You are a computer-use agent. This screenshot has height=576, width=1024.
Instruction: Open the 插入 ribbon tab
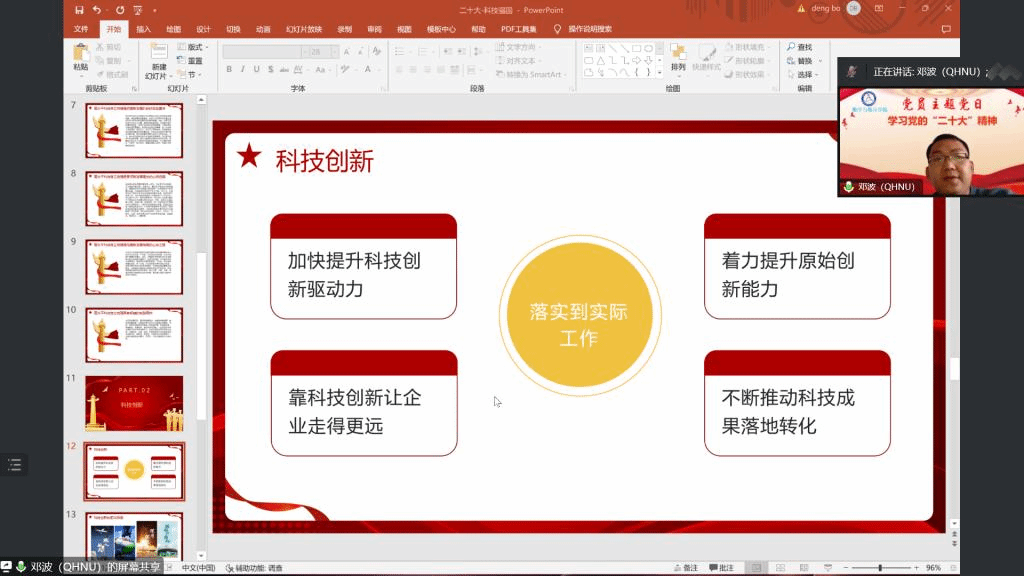[x=144, y=29]
